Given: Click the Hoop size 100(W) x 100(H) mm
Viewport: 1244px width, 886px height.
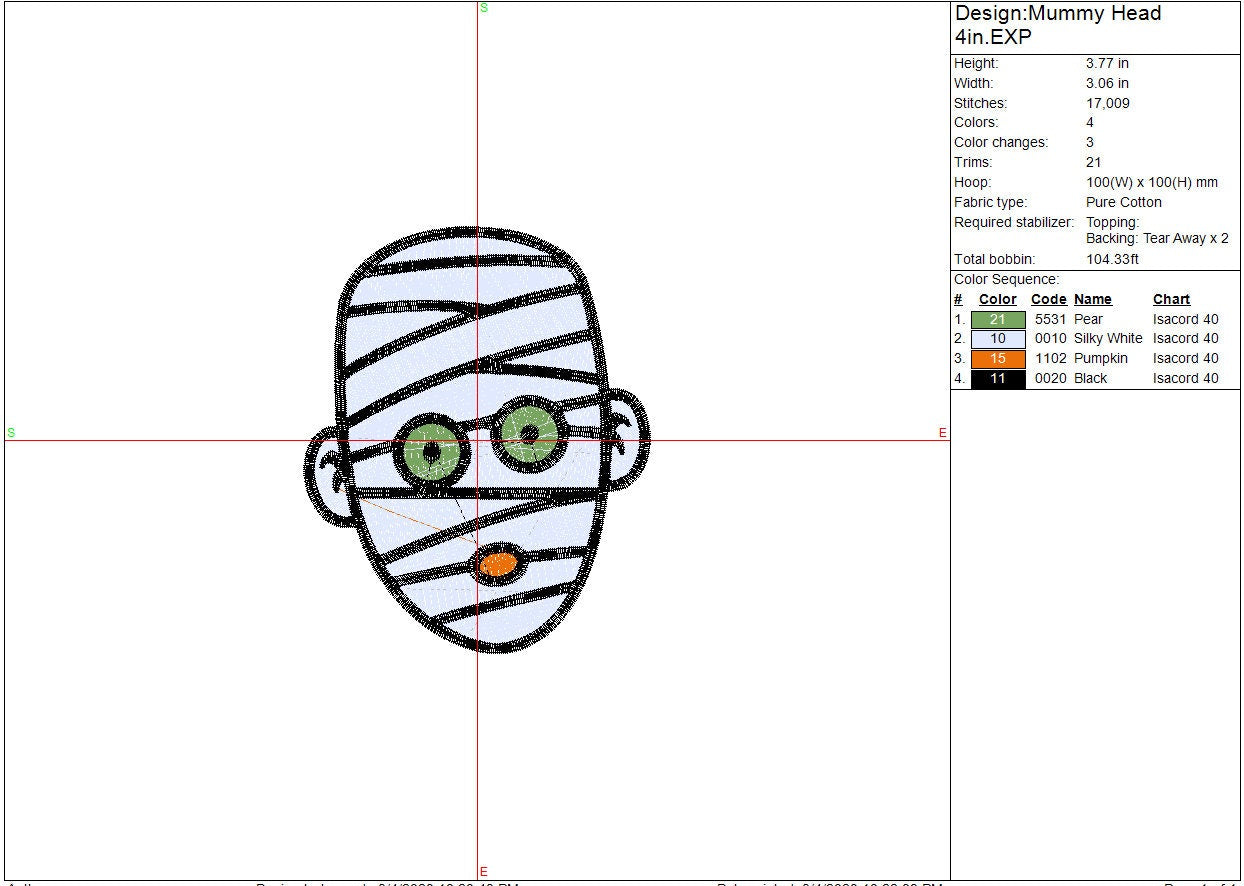Looking at the screenshot, I should (x=1151, y=182).
